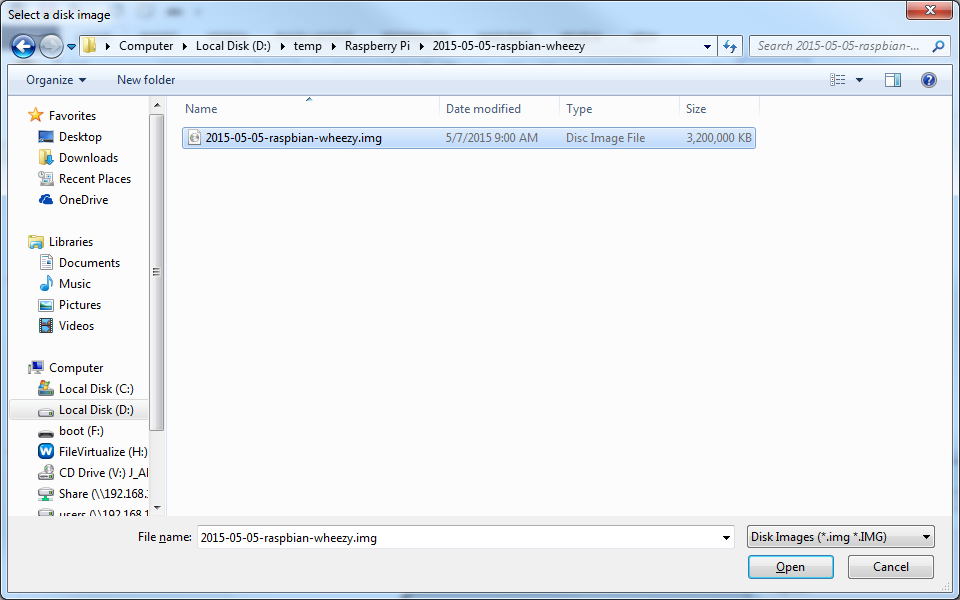
Task: Open the help question mark icon
Action: click(x=928, y=80)
